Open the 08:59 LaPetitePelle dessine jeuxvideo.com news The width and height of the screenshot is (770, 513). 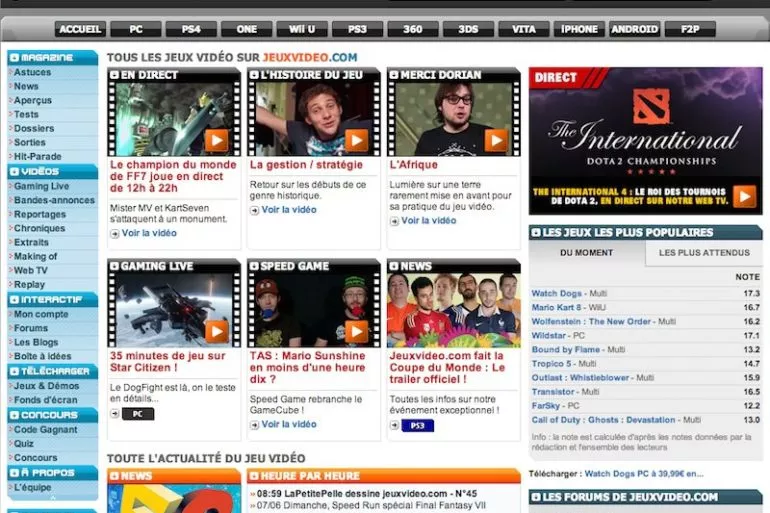(x=366, y=494)
